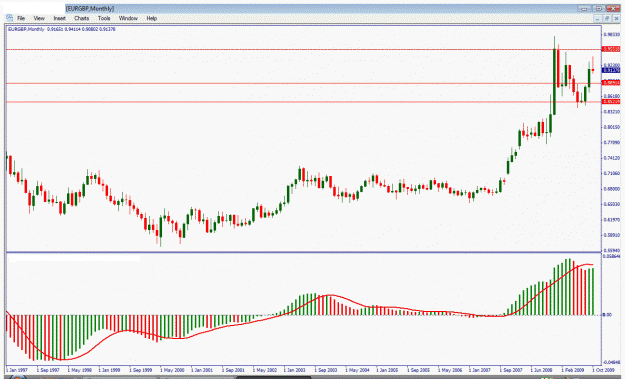The image size is (625, 379).
Task: Click the 1 May 1998 date label
Action: click(79, 370)
